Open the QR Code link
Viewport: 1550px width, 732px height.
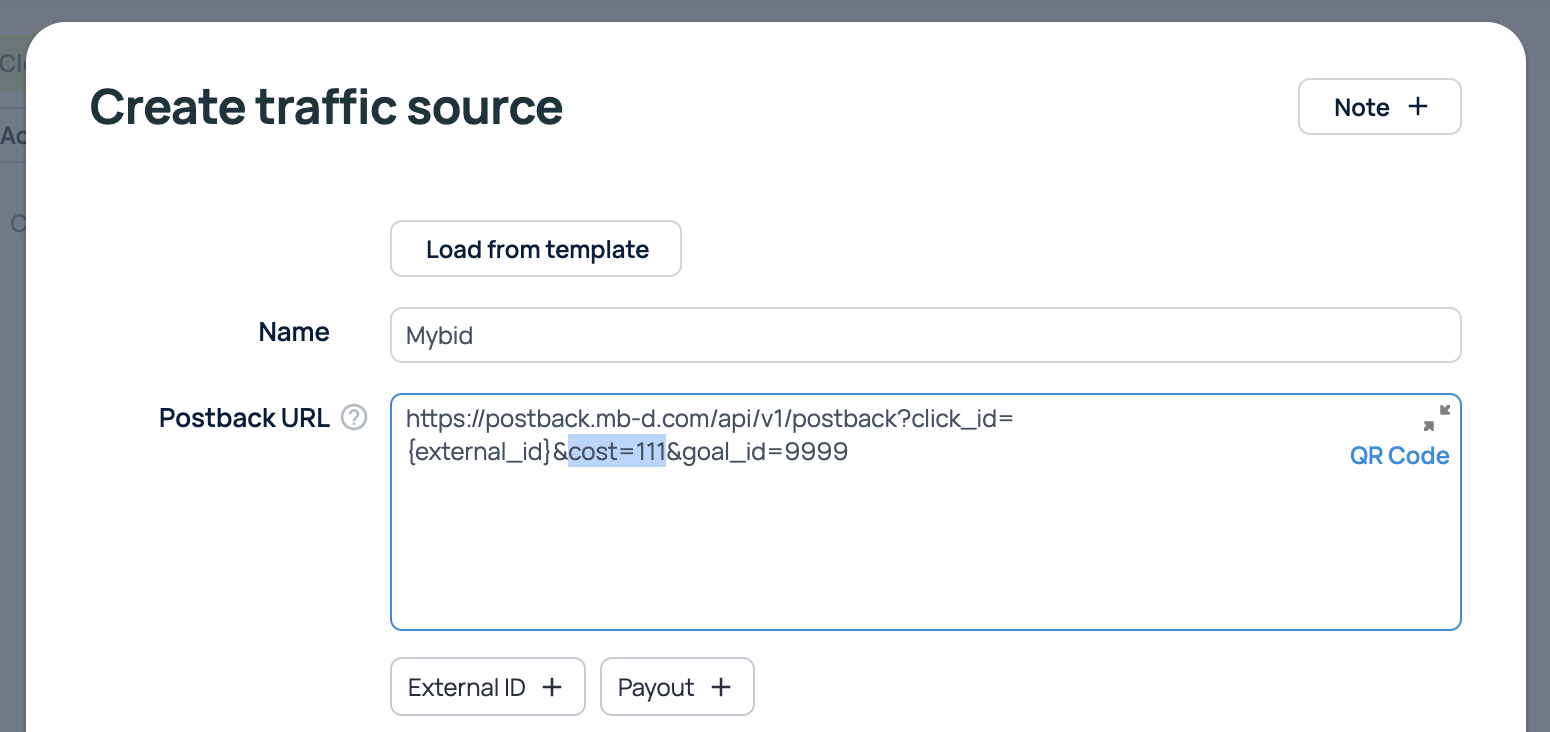[x=1399, y=456]
